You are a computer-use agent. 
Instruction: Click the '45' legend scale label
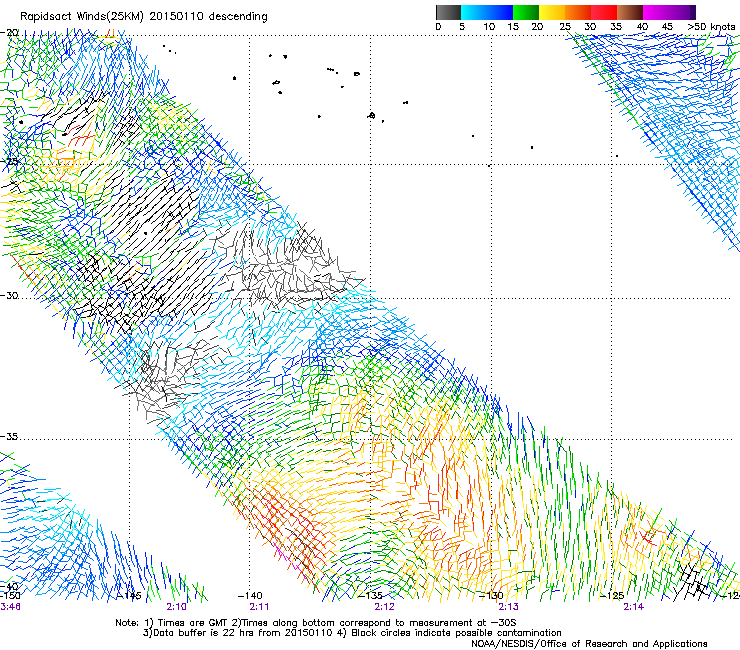(666, 27)
